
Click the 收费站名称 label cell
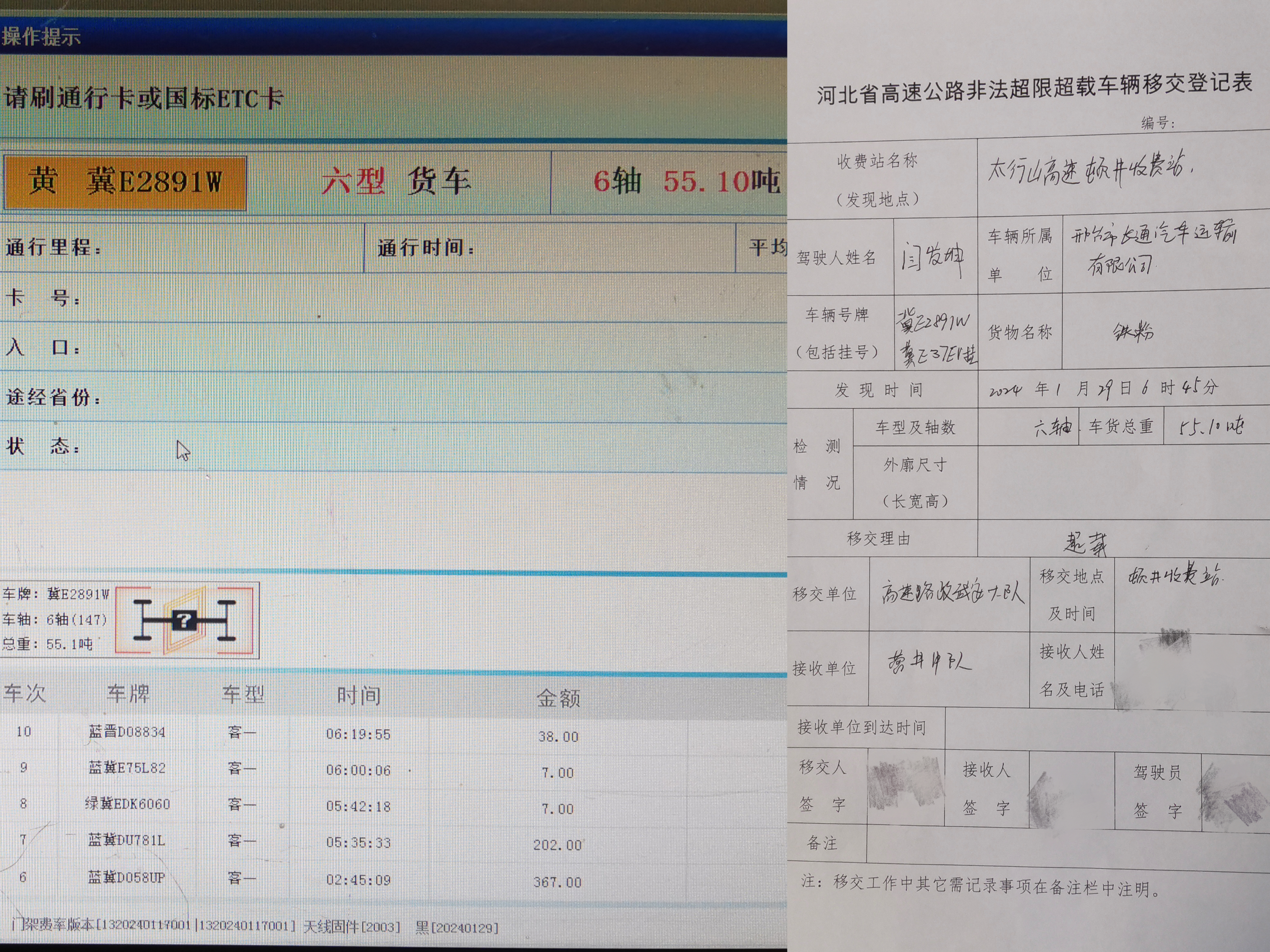click(882, 180)
